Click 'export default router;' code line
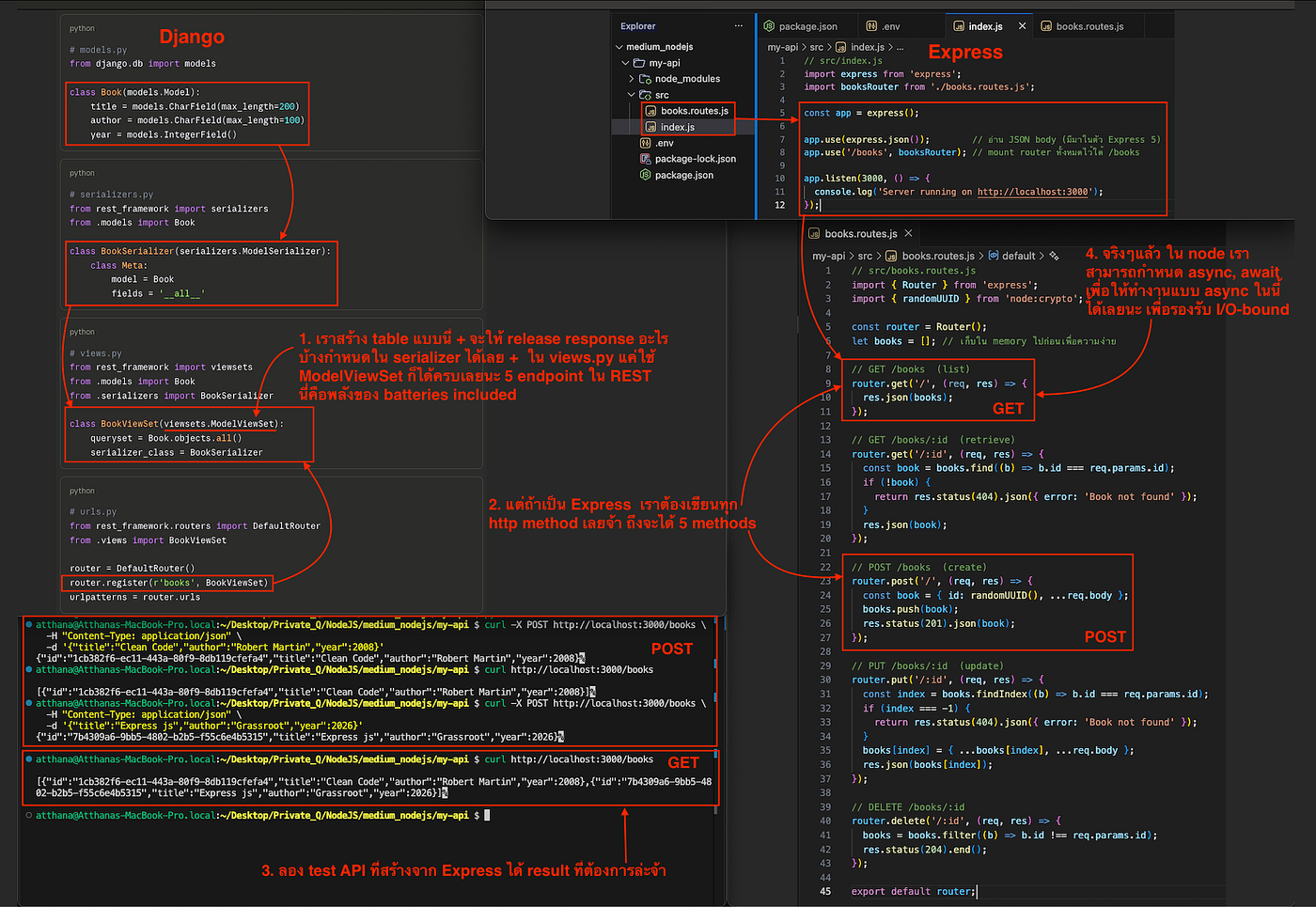Image resolution: width=1316 pixels, height=907 pixels. pyautogui.click(x=914, y=891)
